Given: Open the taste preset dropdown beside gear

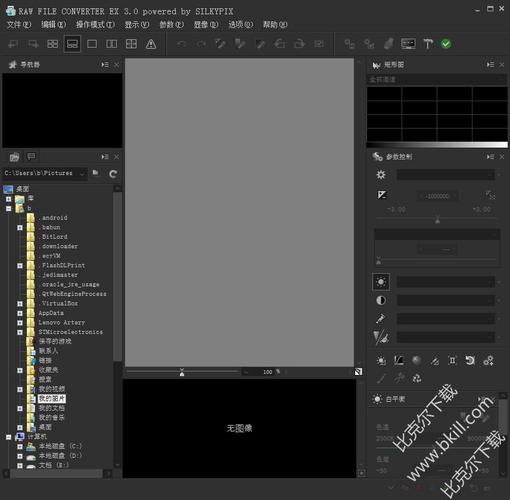Looking at the screenshot, I should click(446, 175).
